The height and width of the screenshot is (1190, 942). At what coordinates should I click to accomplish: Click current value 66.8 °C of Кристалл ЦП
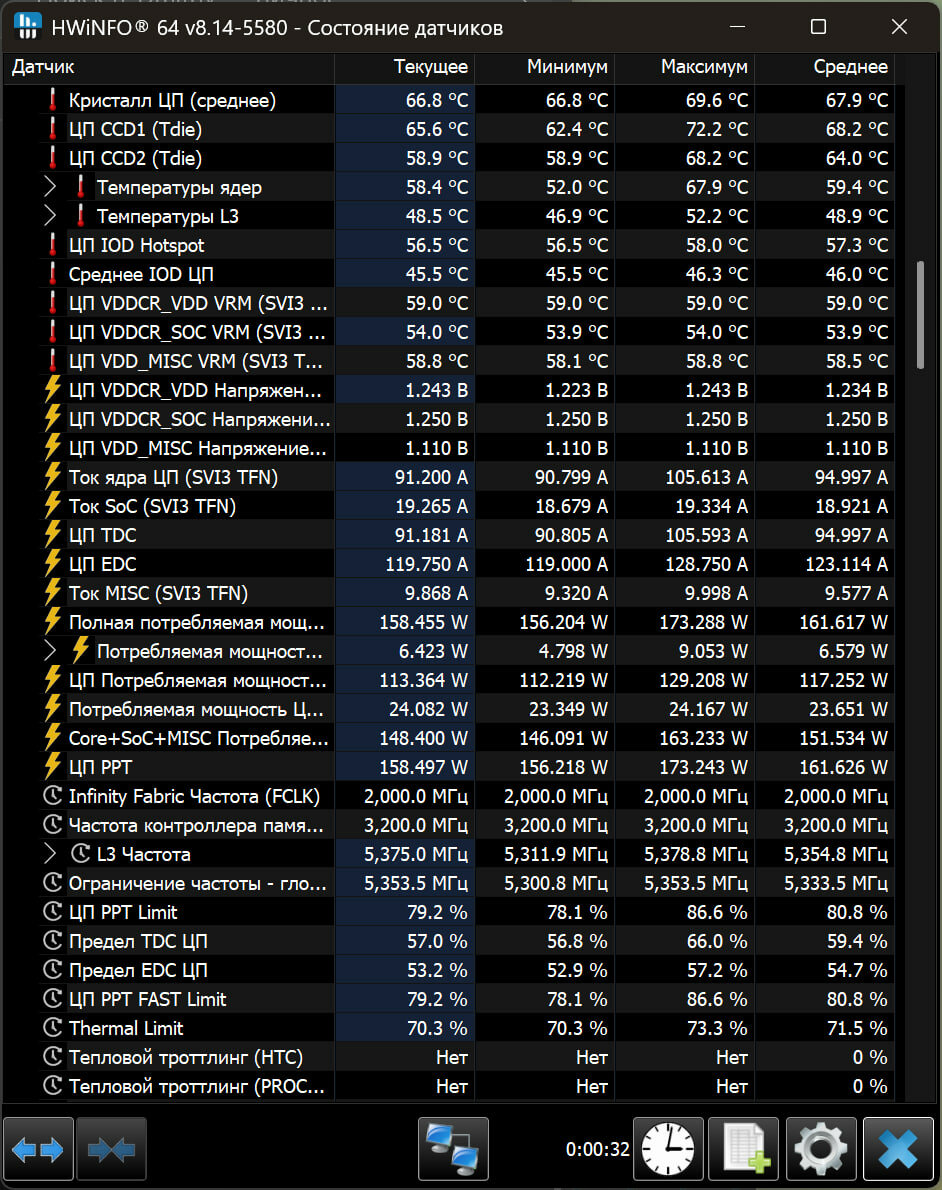pos(436,99)
